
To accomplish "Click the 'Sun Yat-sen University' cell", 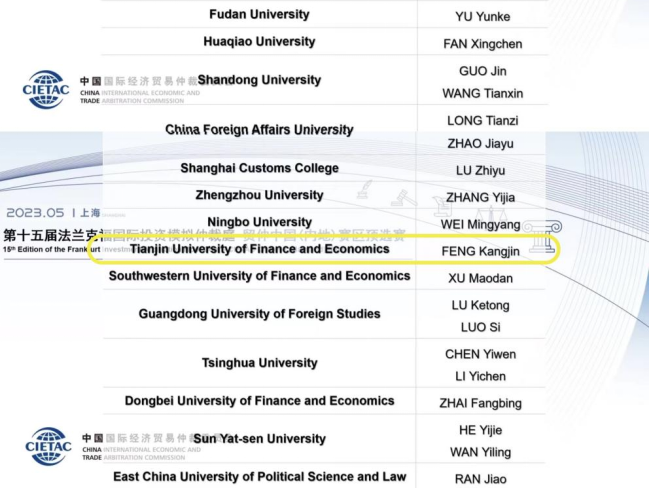I will (260, 439).
